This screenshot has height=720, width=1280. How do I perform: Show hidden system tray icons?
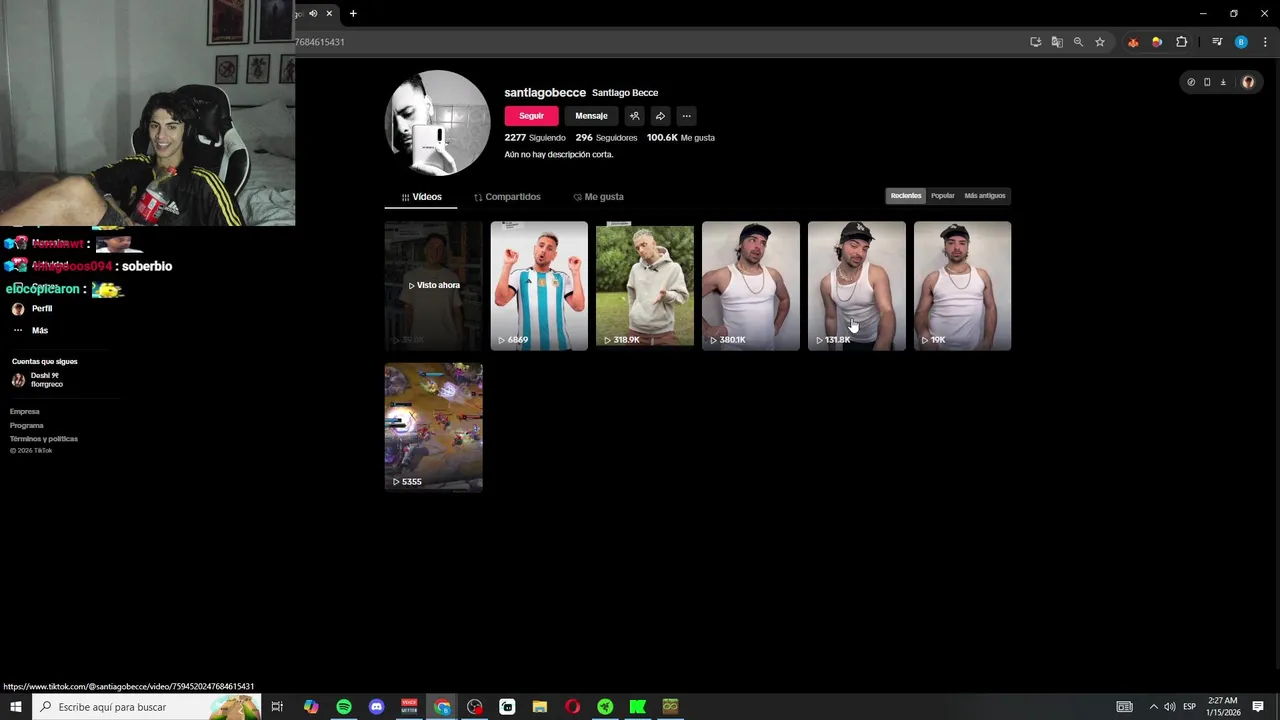pyautogui.click(x=1153, y=707)
